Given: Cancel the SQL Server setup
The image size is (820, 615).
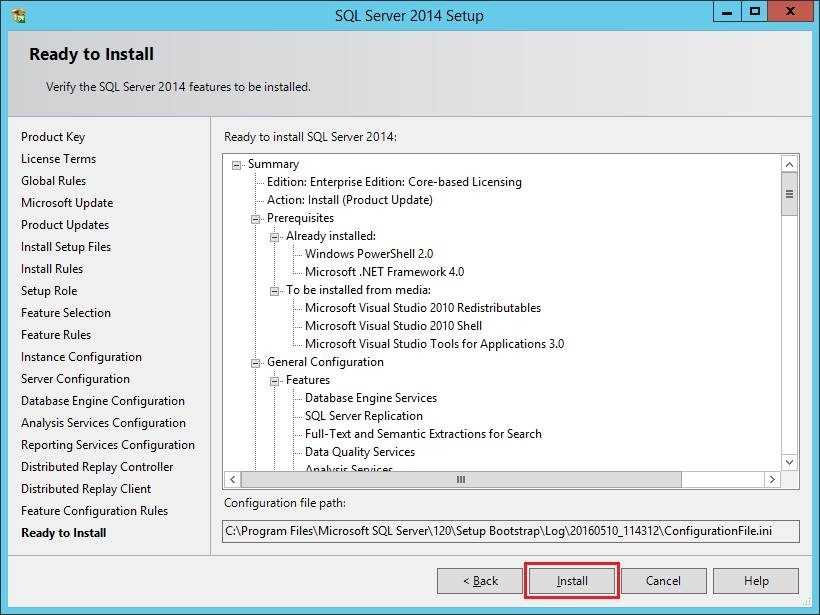Looking at the screenshot, I should [663, 581].
